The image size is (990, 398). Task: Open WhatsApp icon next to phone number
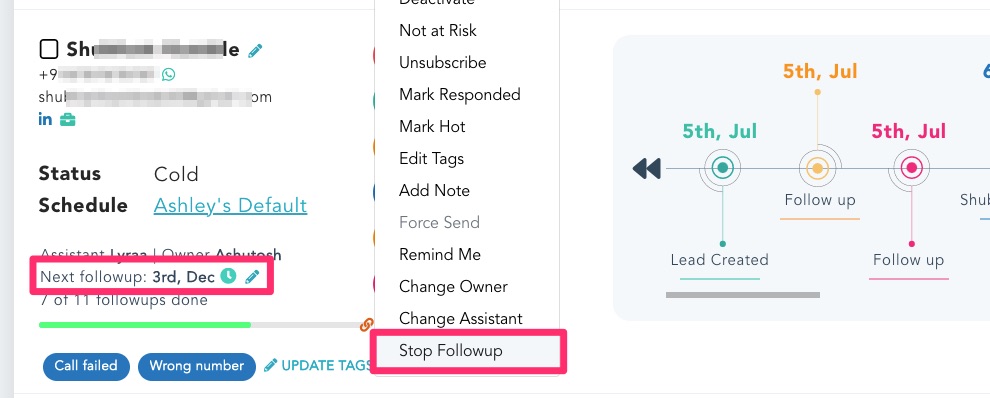[168, 75]
